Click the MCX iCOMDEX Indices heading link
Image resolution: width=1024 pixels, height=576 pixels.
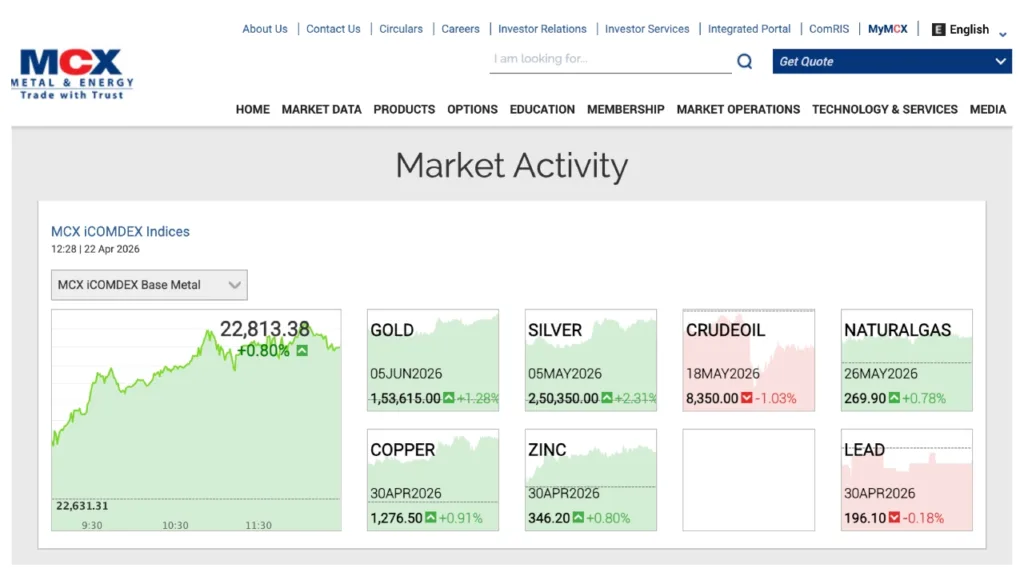tap(120, 231)
